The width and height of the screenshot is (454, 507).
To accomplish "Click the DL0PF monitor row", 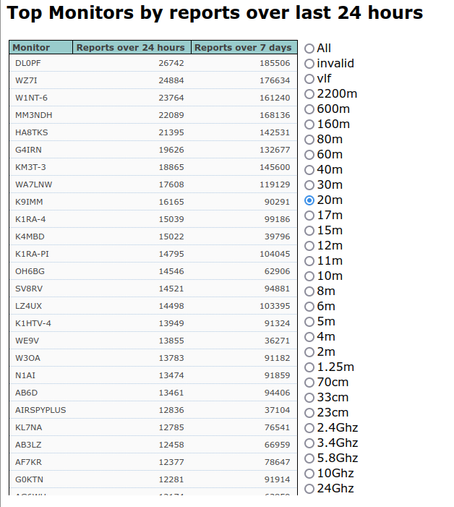I will [x=153, y=63].
